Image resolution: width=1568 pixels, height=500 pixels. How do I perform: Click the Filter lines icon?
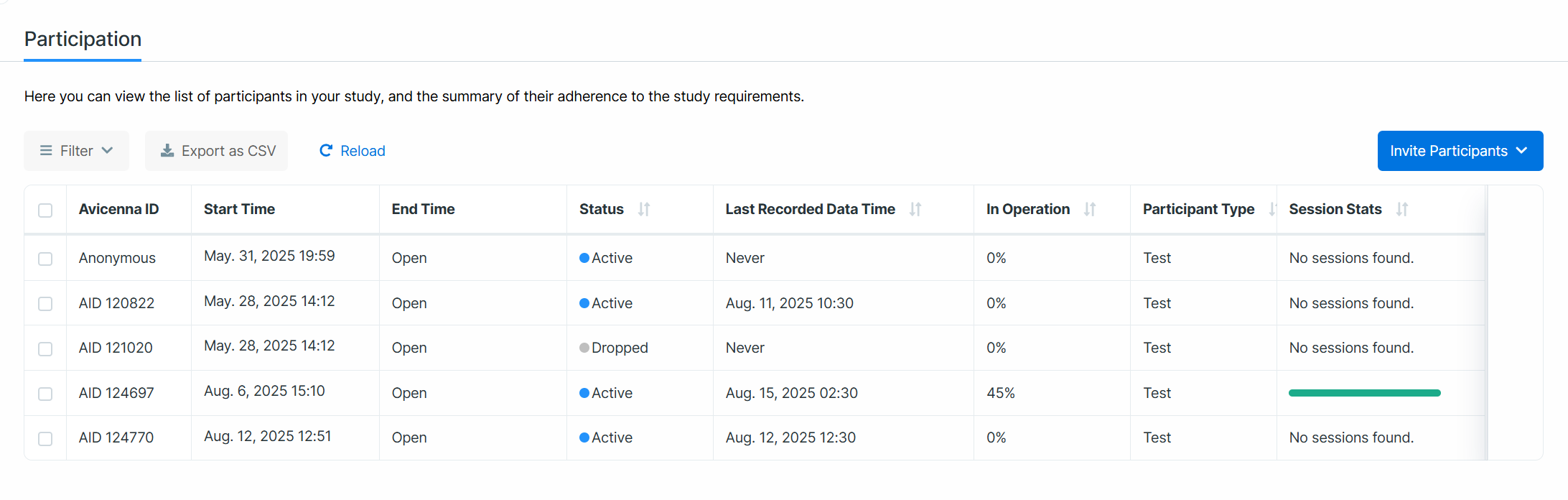pos(46,150)
